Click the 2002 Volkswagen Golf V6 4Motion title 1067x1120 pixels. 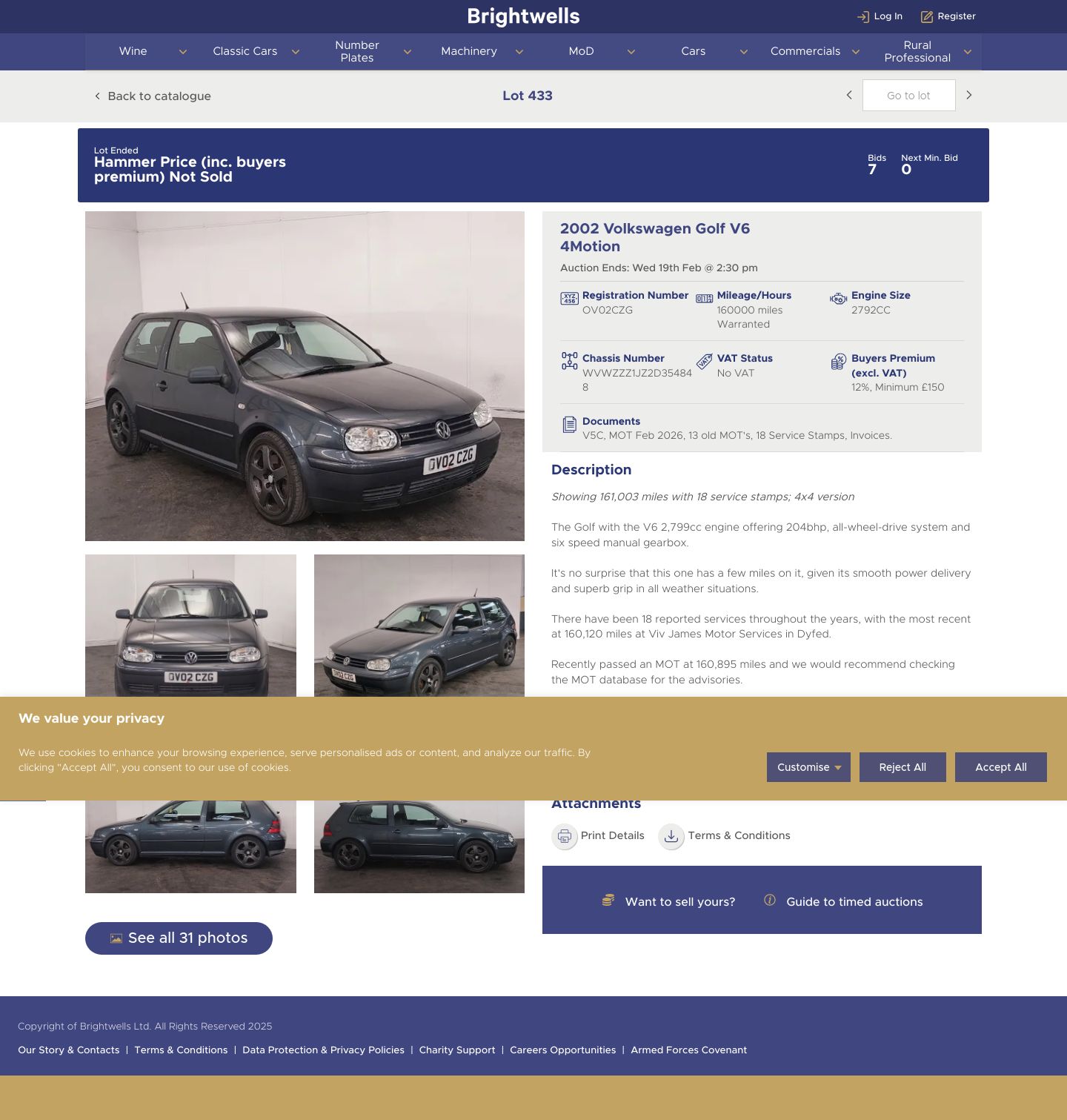pos(655,237)
